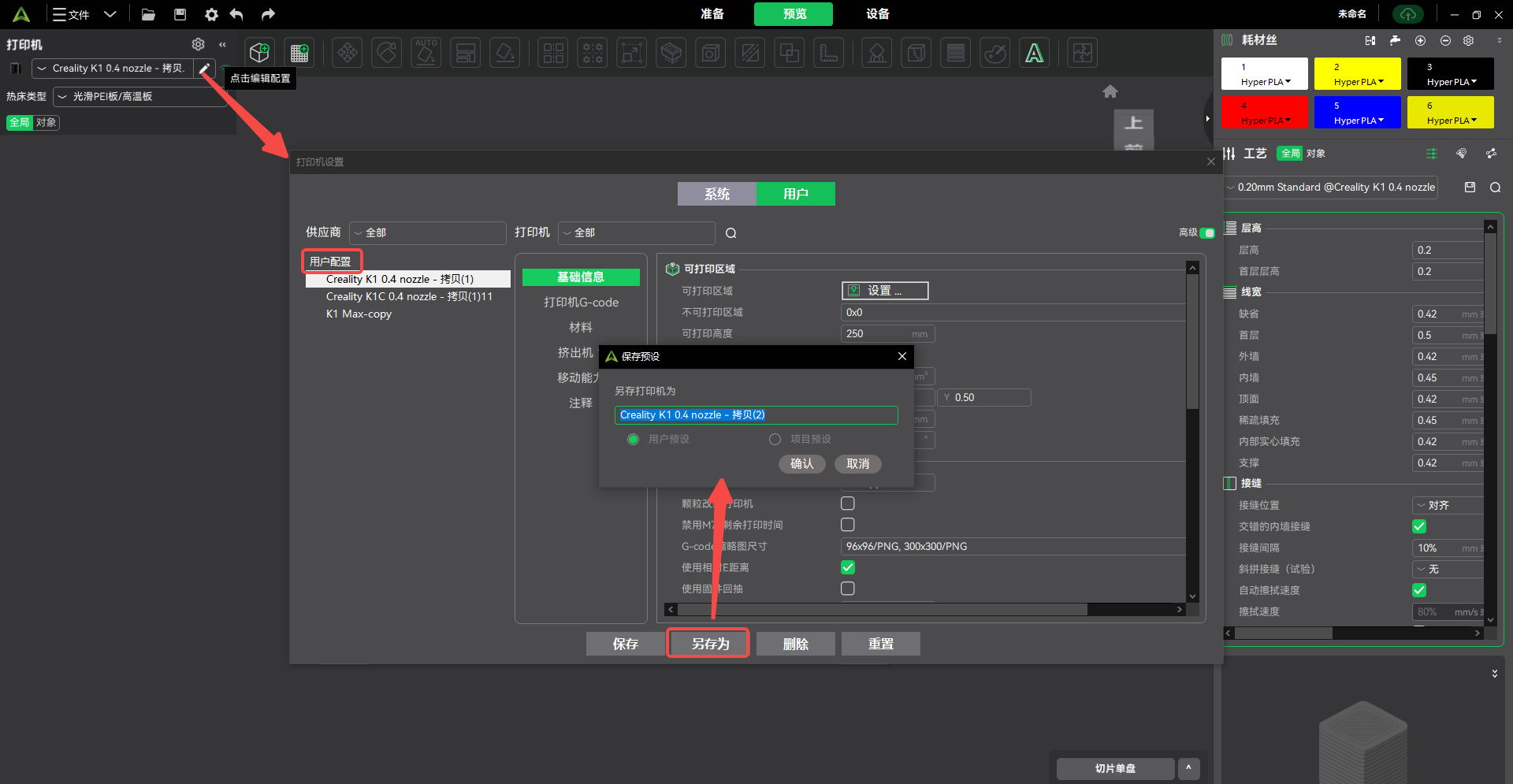
Task: Open the 打印机 filter dropdown
Action: (636, 232)
